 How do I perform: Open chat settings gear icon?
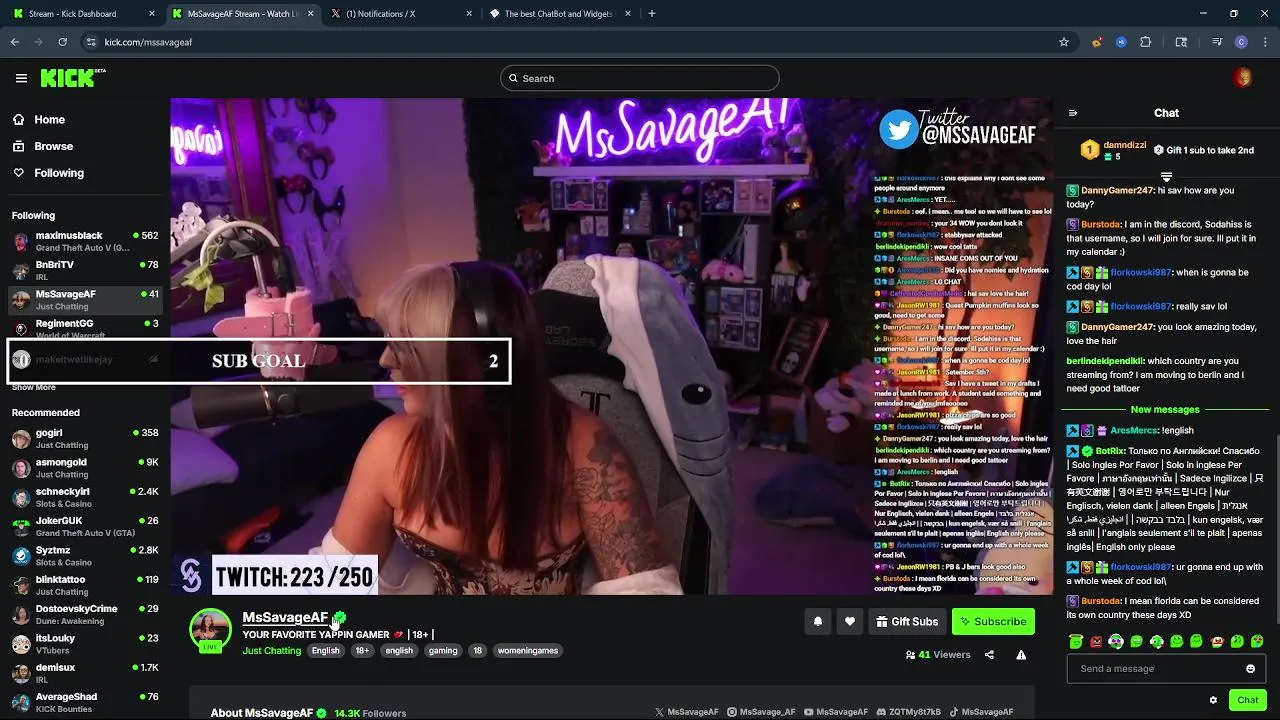(x=1213, y=700)
